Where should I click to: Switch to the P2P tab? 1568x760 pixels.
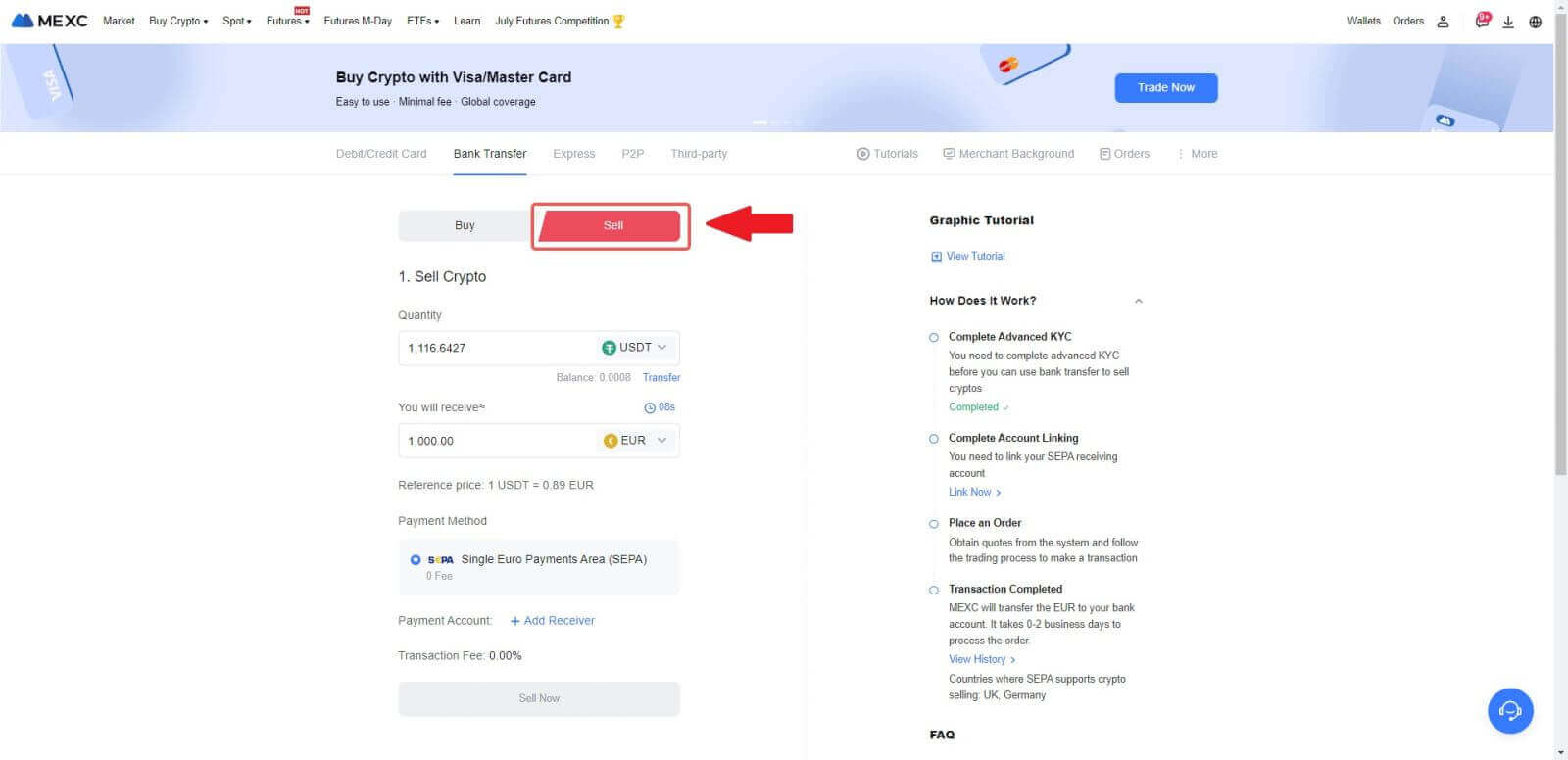pos(632,154)
